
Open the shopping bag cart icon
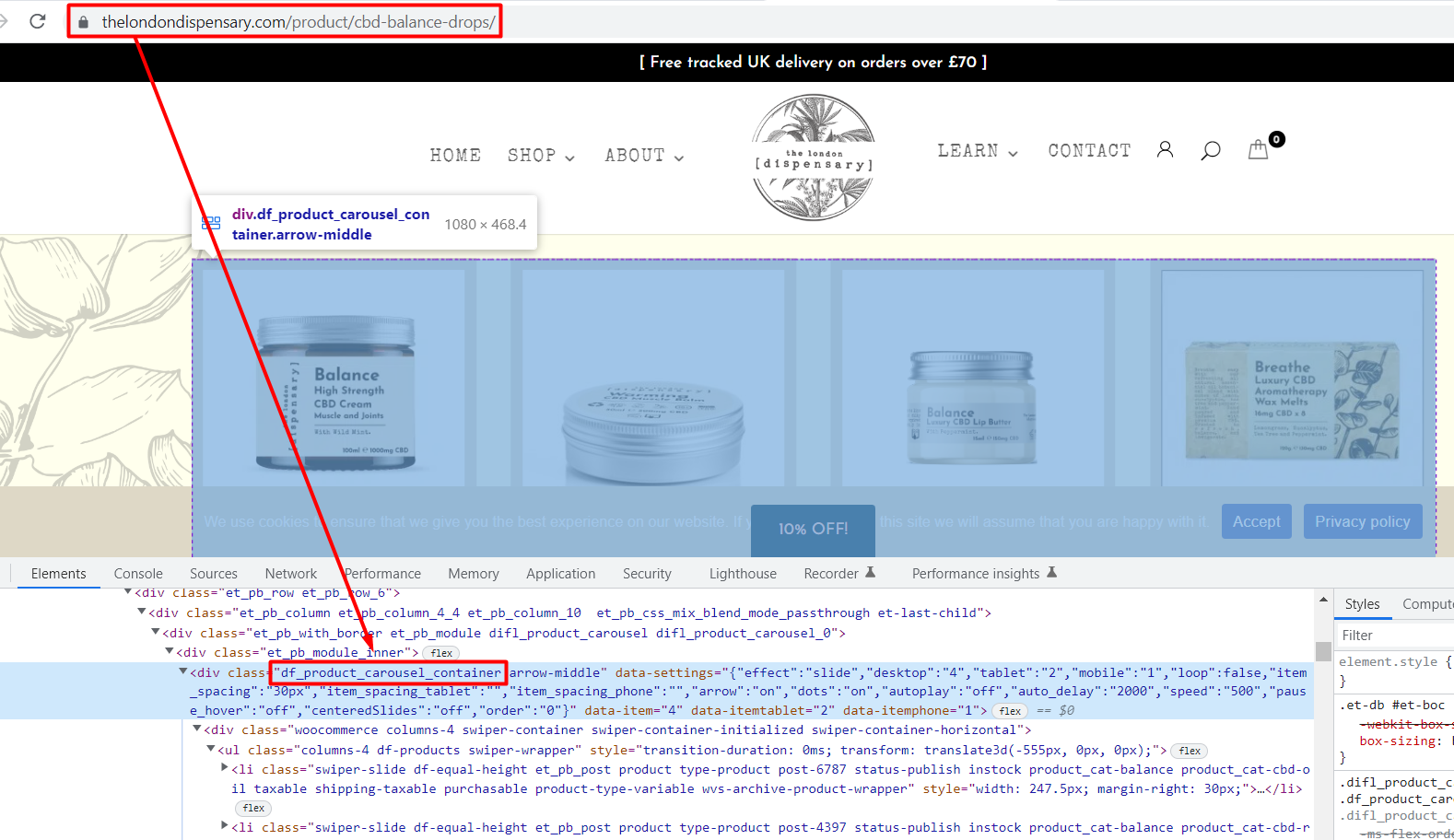(x=1258, y=149)
